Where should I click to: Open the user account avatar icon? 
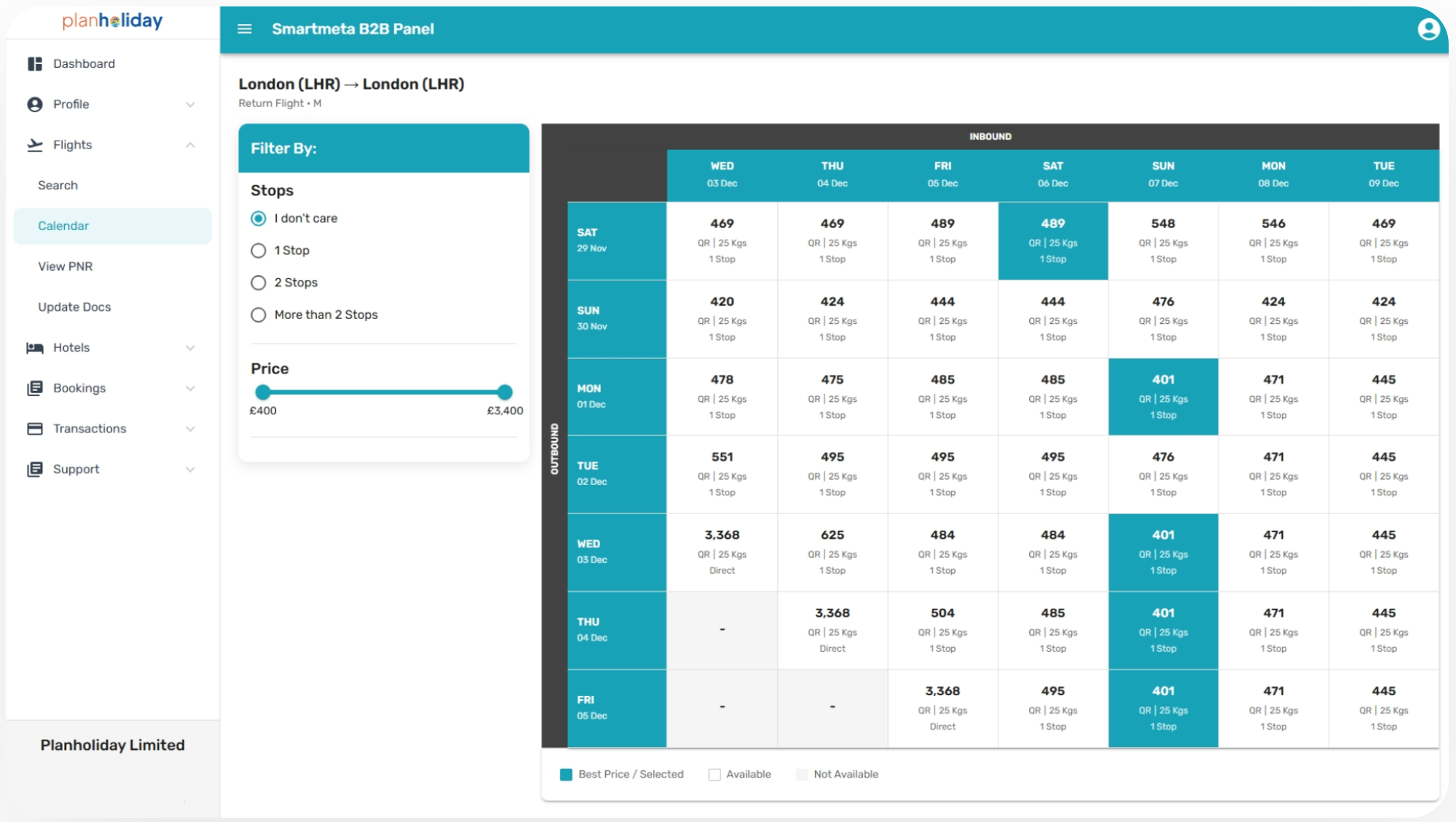pos(1428,29)
